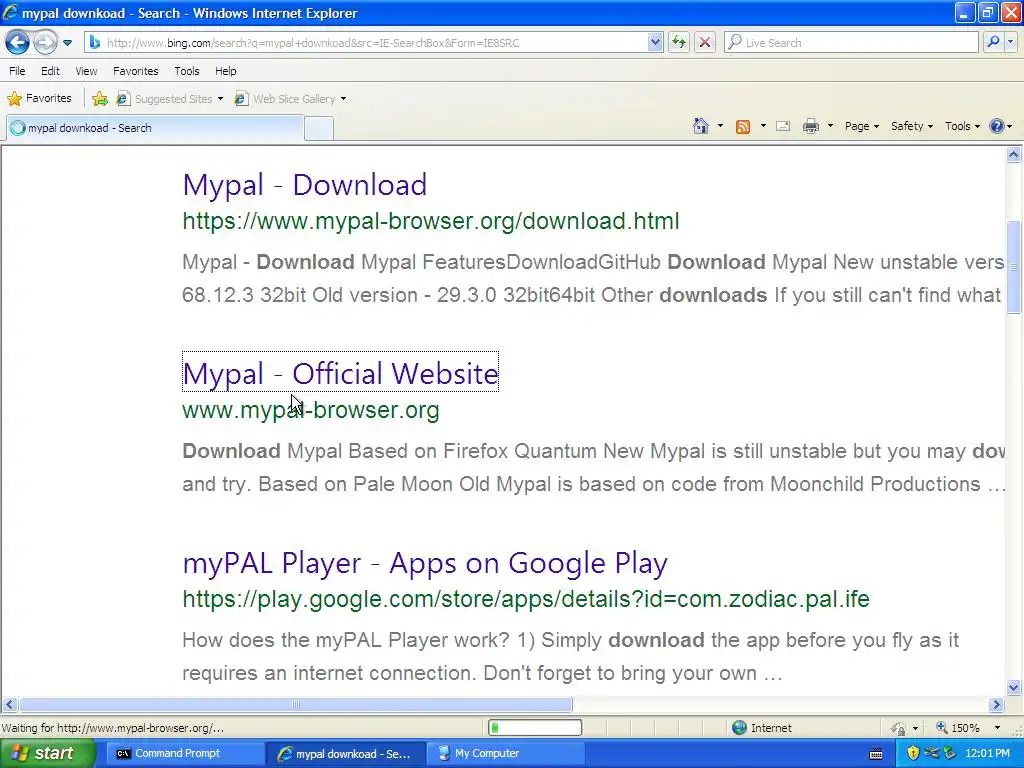
Task: Click the Home icon in command bar
Action: click(x=700, y=126)
